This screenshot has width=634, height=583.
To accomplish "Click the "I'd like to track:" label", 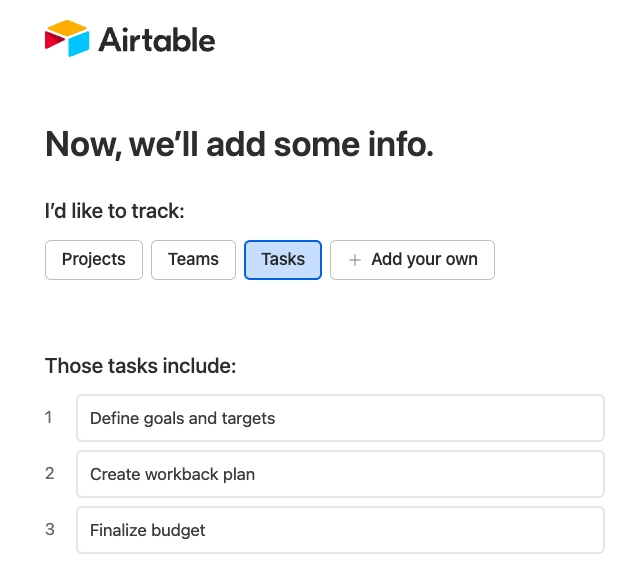I will (x=115, y=211).
